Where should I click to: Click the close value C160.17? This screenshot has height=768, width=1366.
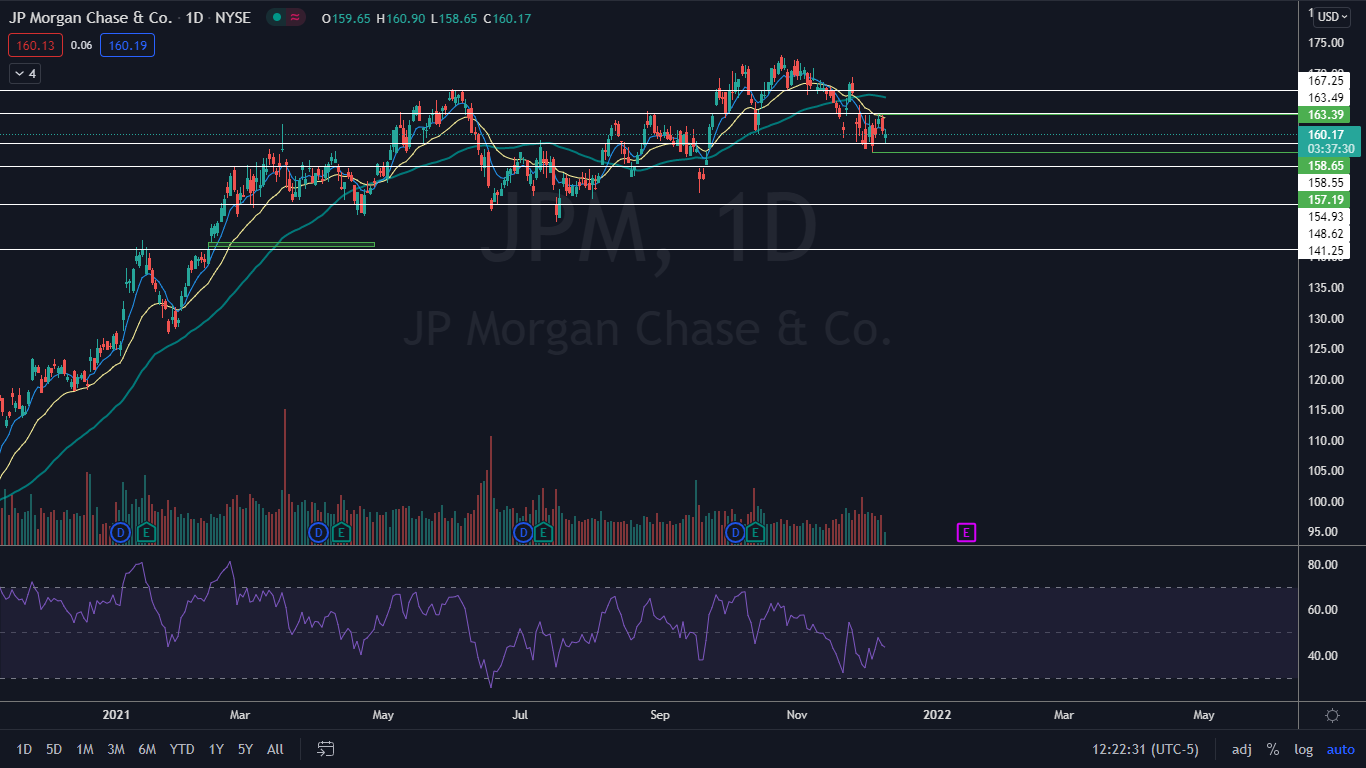(507, 17)
